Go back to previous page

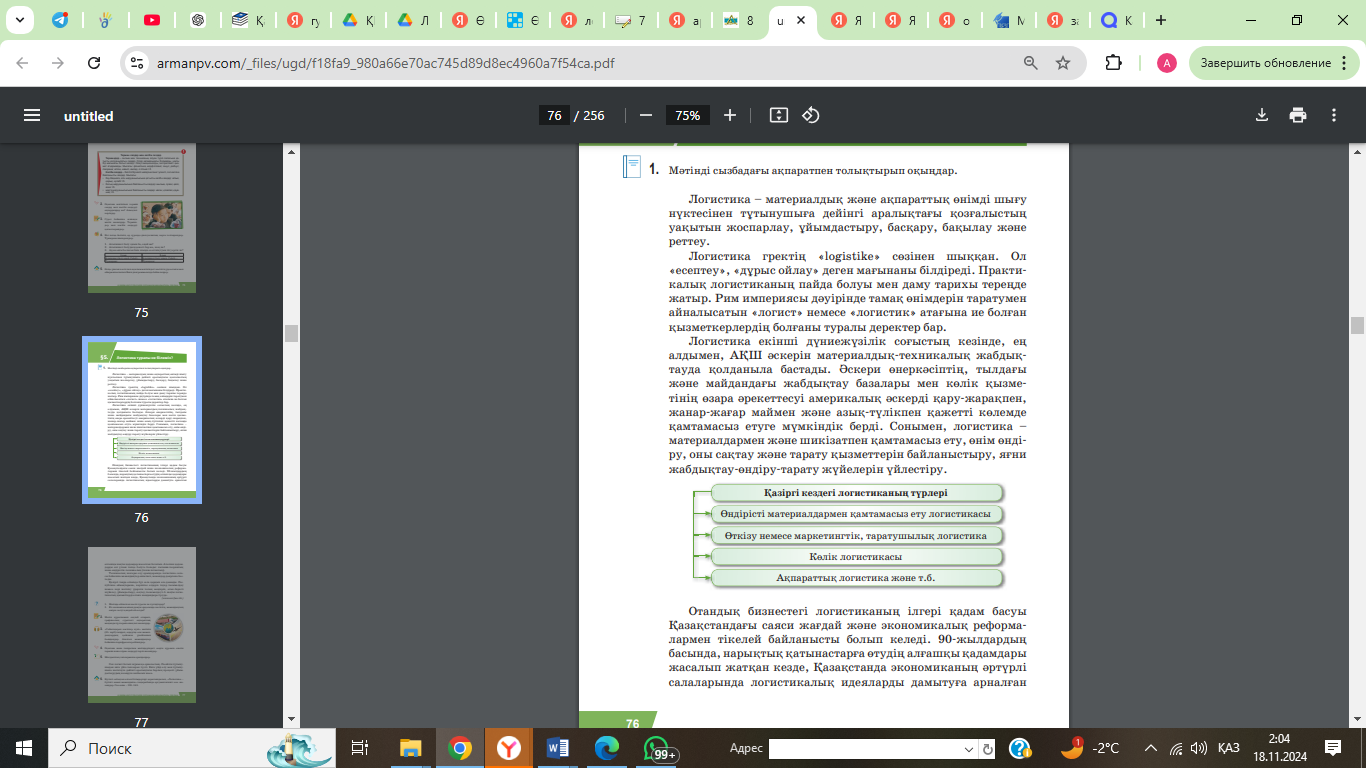pos(22,62)
